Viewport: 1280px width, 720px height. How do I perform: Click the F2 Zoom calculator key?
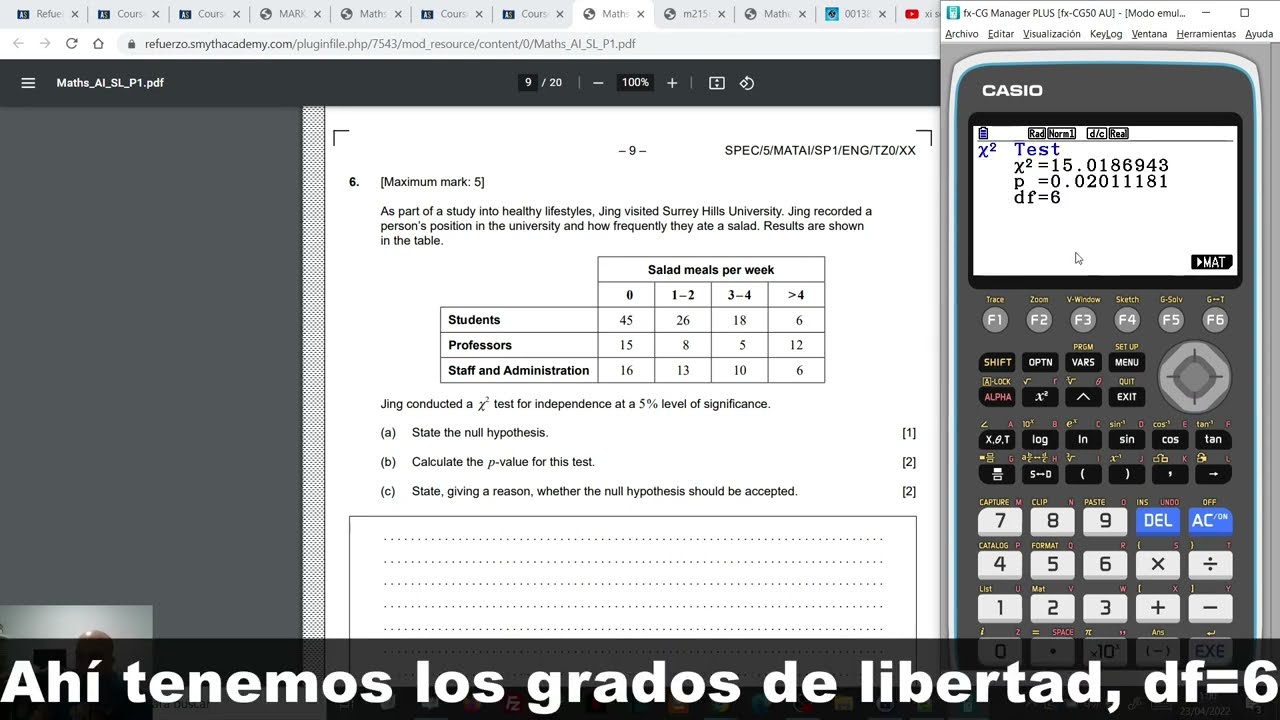[x=1039, y=320]
